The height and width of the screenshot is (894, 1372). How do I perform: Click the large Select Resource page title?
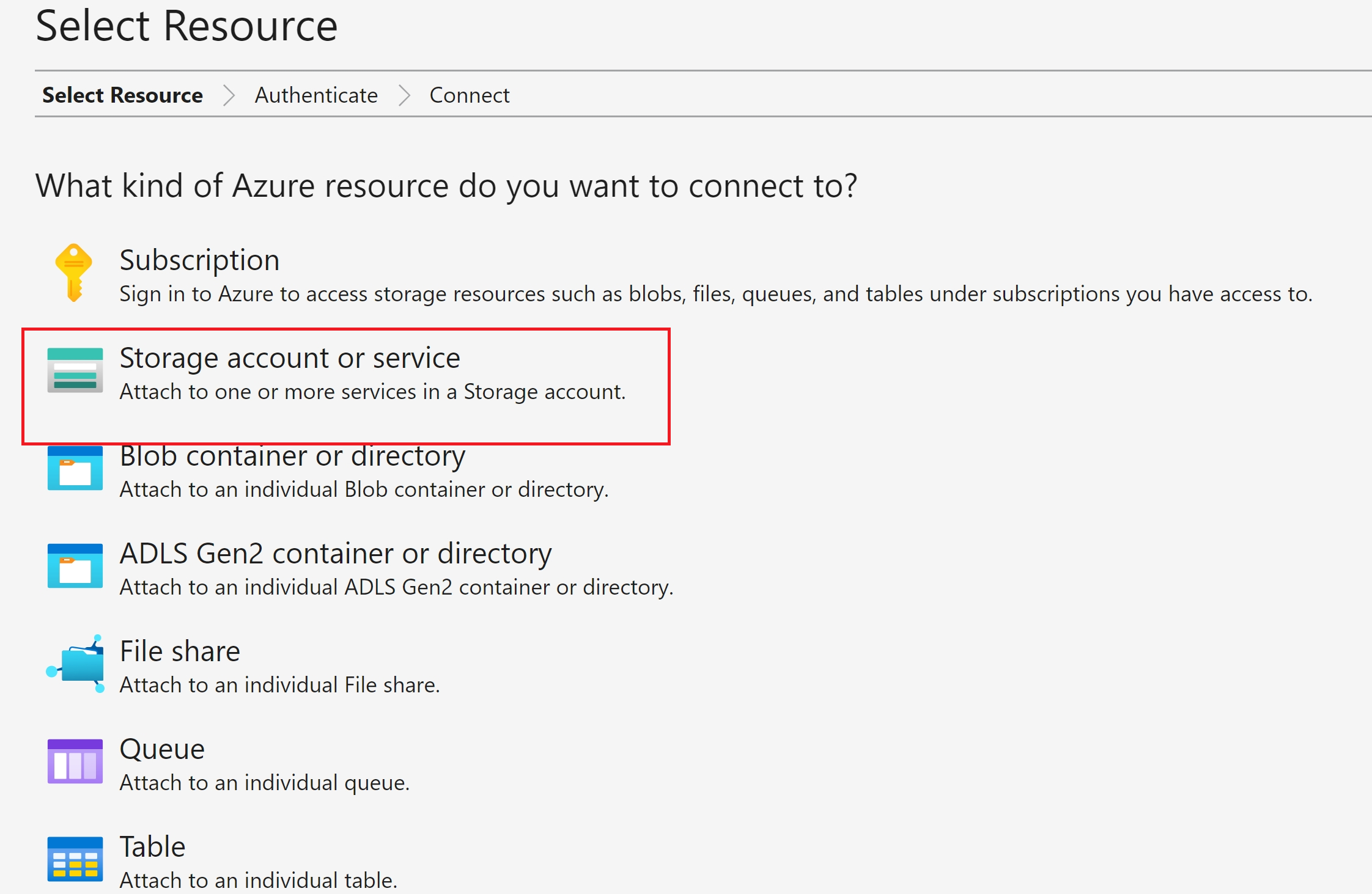(x=186, y=26)
